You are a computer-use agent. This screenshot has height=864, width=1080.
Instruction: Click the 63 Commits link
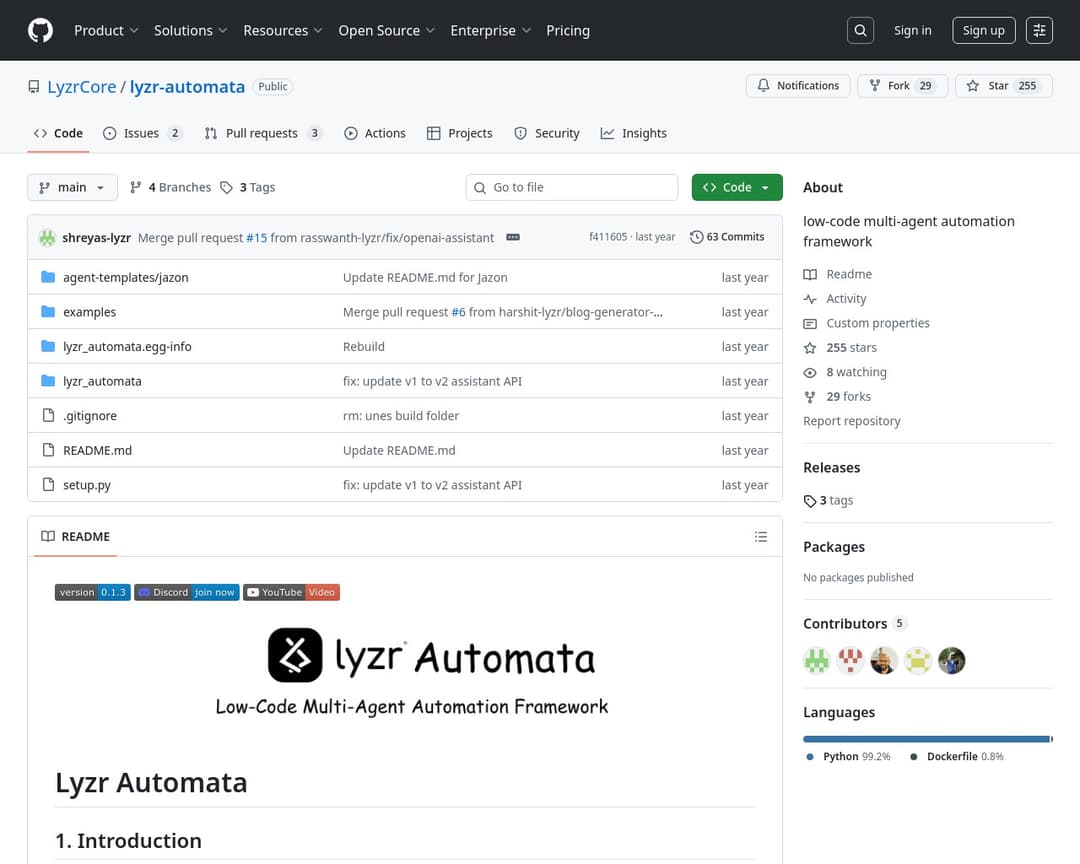click(x=727, y=237)
